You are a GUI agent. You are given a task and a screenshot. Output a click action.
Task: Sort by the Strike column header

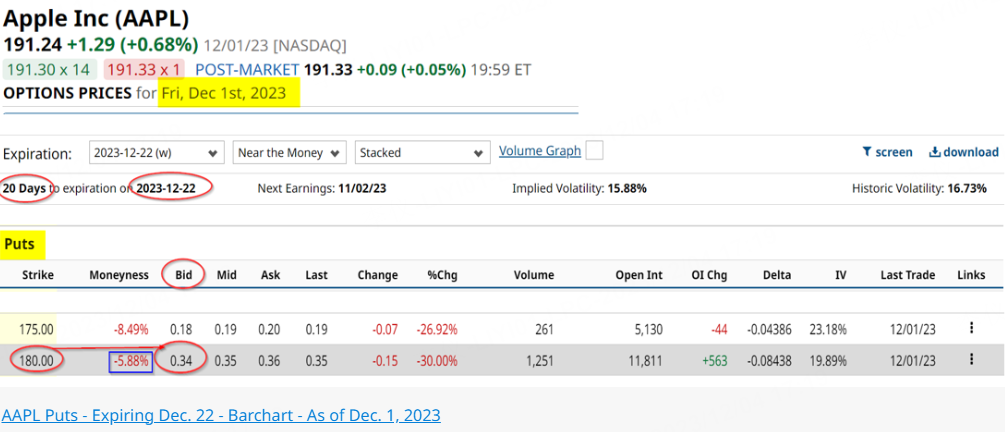point(38,275)
